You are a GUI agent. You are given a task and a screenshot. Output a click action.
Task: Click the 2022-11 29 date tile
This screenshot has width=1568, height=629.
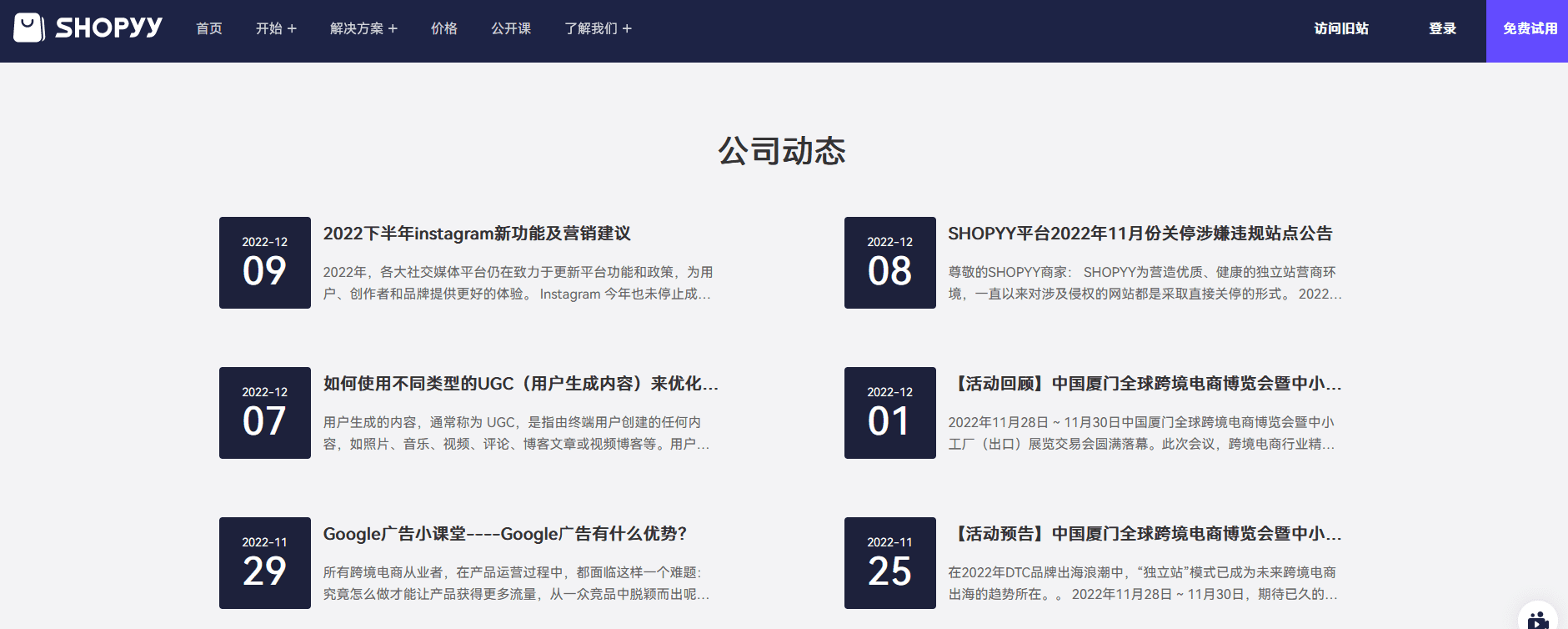(x=265, y=563)
